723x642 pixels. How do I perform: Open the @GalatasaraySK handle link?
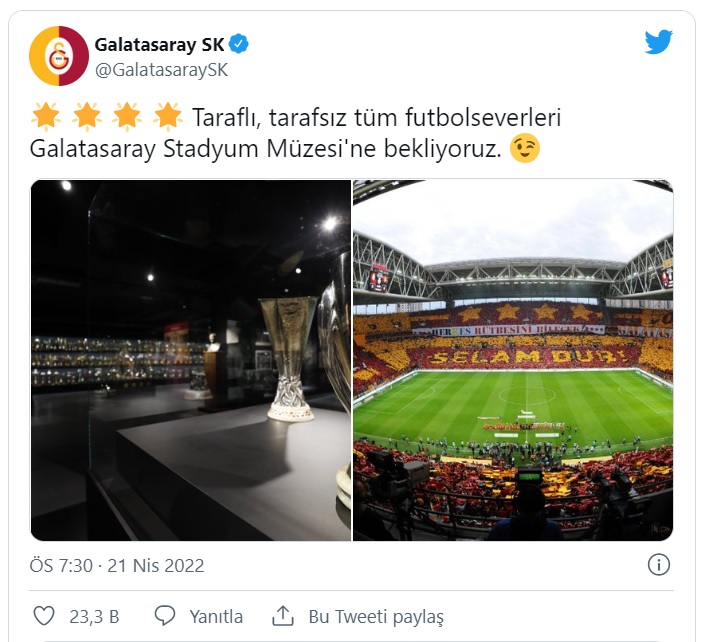click(x=161, y=70)
